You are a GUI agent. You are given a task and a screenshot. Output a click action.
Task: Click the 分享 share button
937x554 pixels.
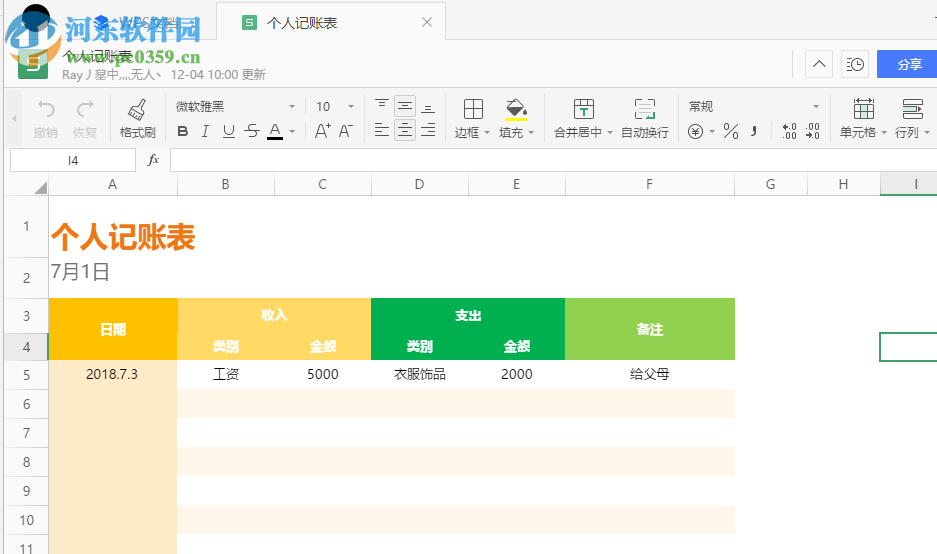tap(908, 64)
